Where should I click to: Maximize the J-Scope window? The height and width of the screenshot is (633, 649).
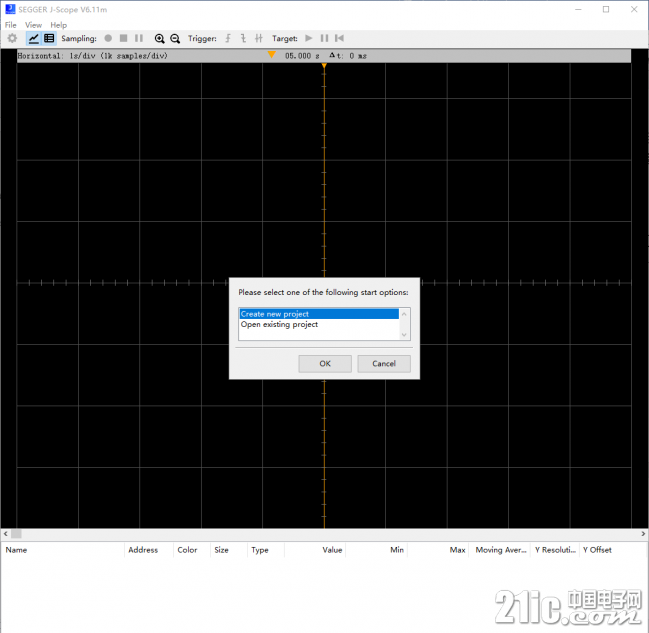tap(606, 9)
